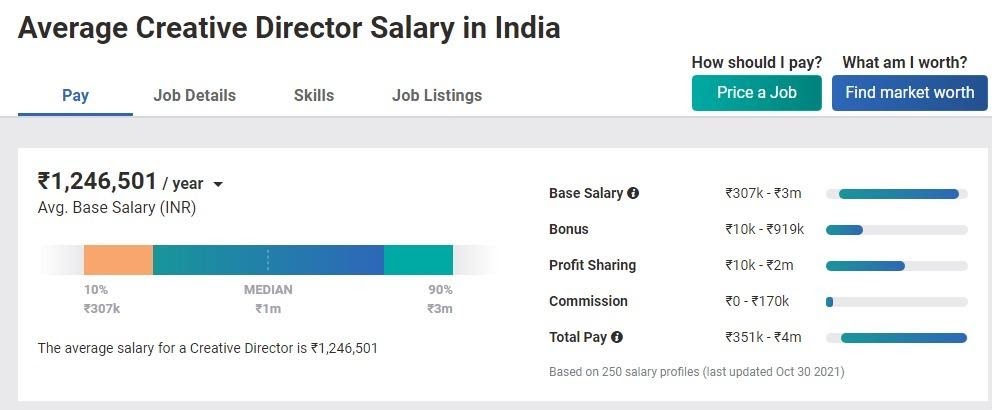Click the orange 10% salary segment

click(x=118, y=259)
